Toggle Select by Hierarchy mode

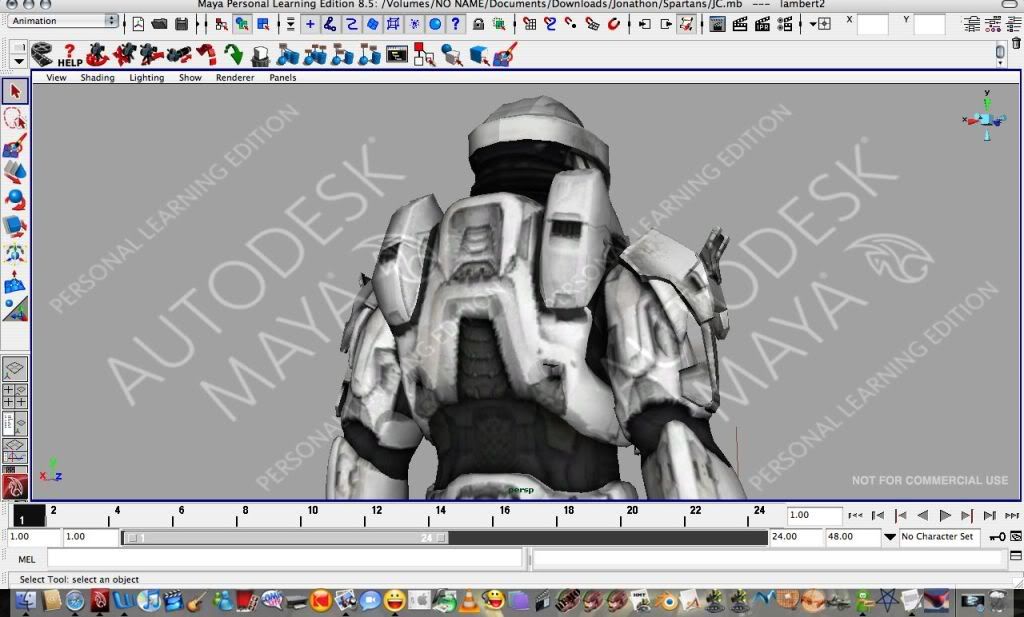click(x=221, y=24)
